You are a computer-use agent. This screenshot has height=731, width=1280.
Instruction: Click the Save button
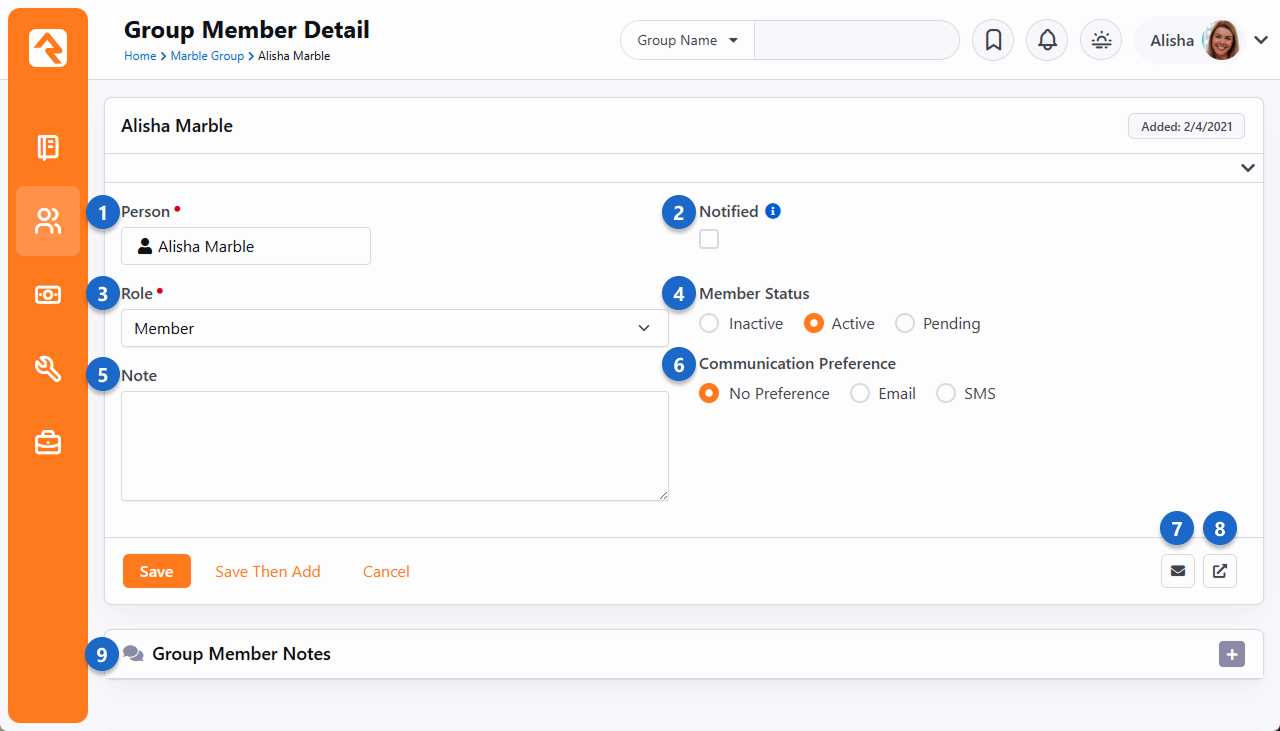pos(156,572)
